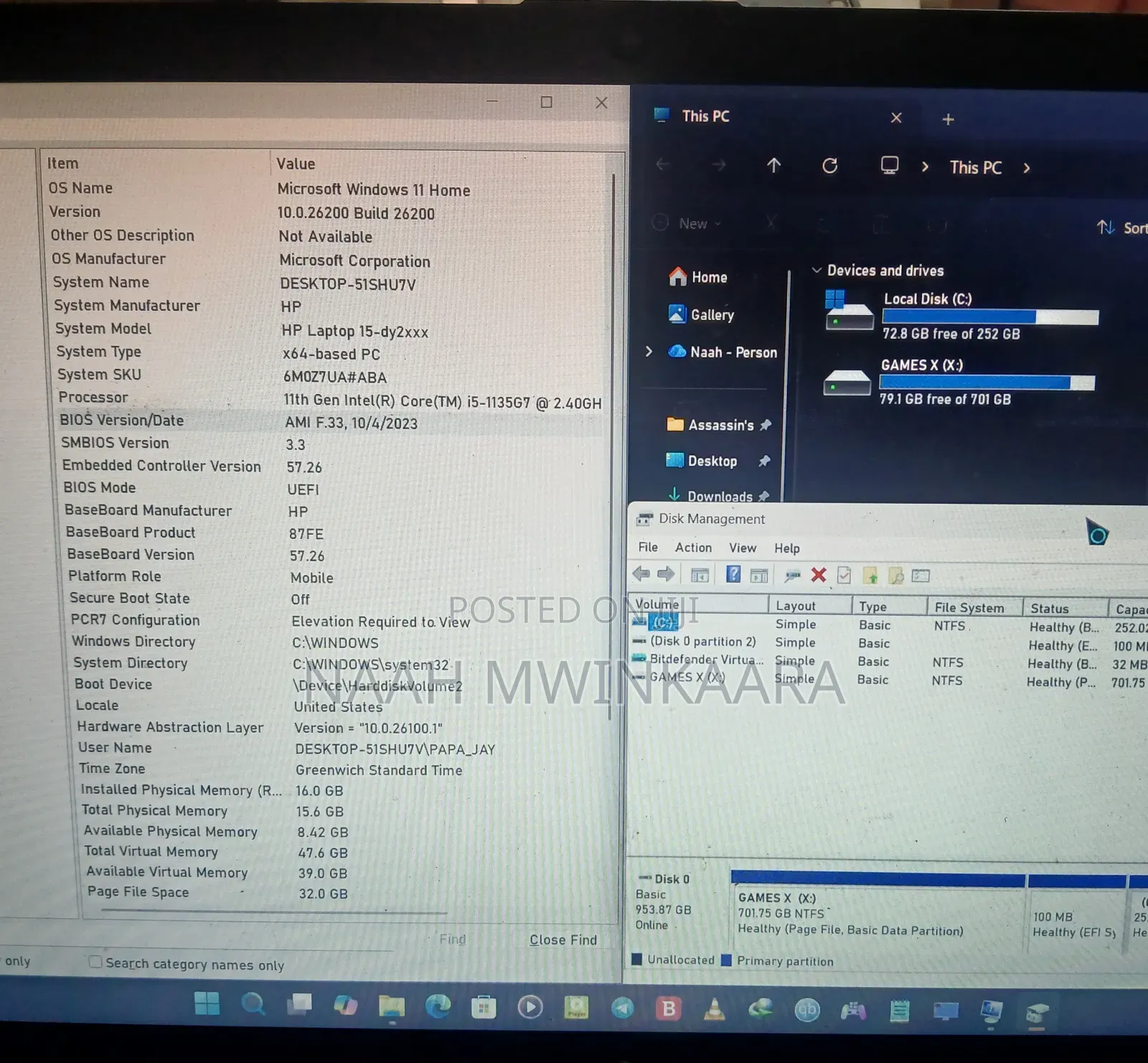Expand the Naah - Personal OneDrive item
The height and width of the screenshot is (1063, 1148).
click(x=649, y=351)
